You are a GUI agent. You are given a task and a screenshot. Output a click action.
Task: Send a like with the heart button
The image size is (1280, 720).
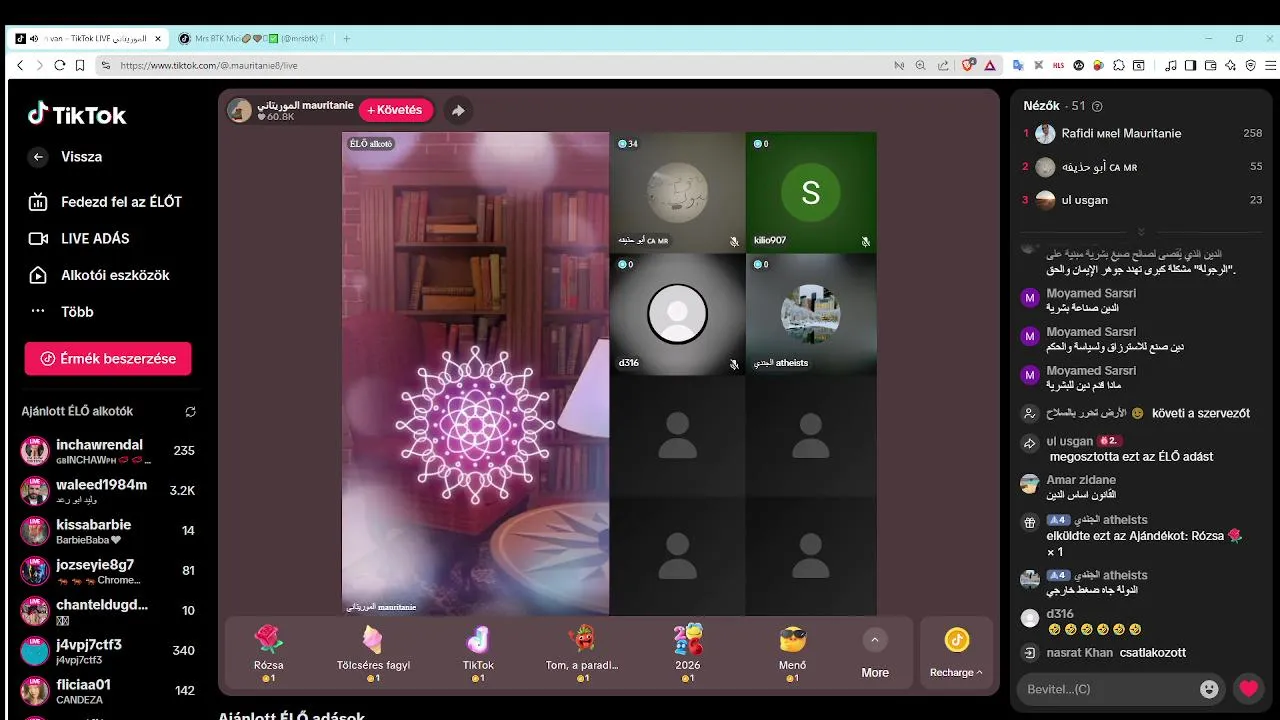[1248, 688]
